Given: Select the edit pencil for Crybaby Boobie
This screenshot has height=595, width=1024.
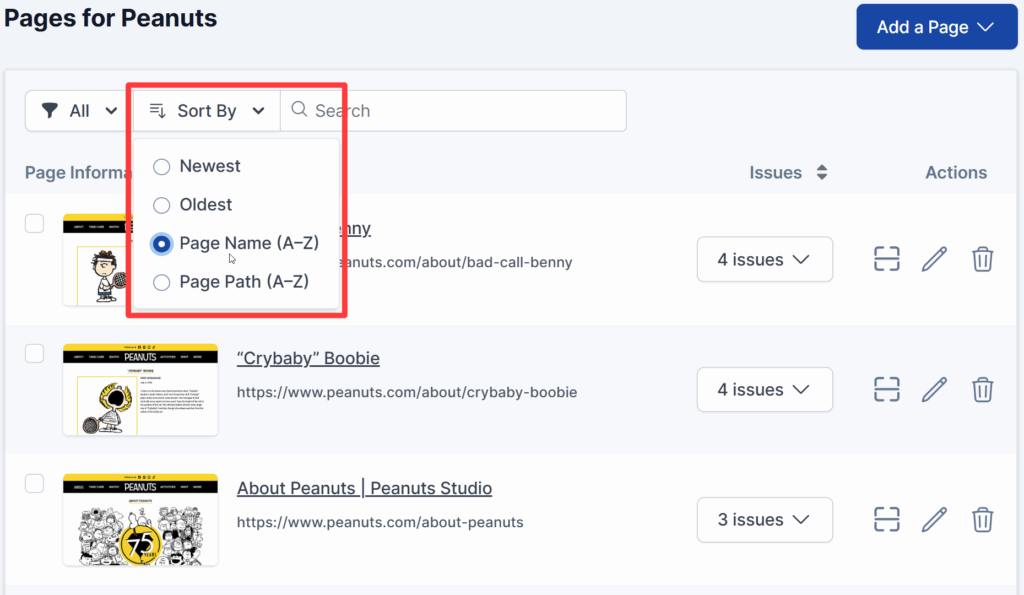Looking at the screenshot, I should tap(934, 390).
